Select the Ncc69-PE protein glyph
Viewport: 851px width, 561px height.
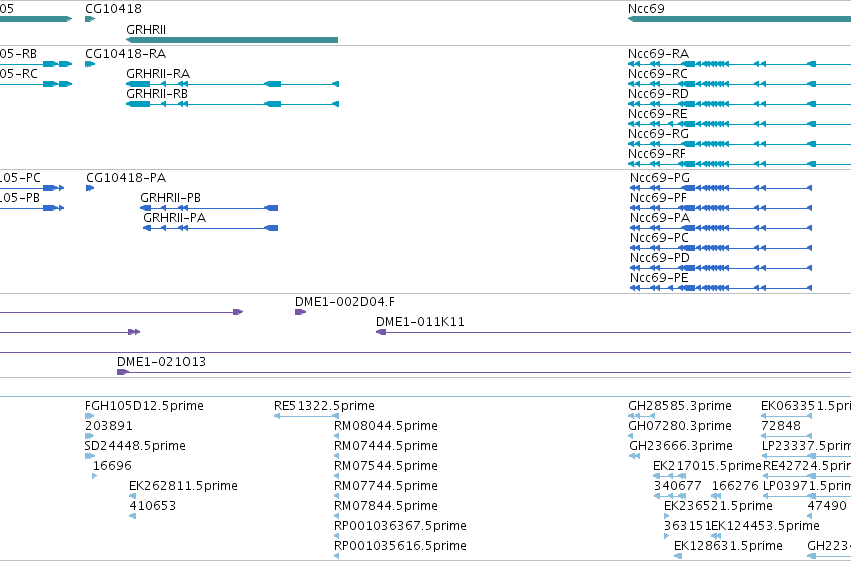click(x=721, y=288)
